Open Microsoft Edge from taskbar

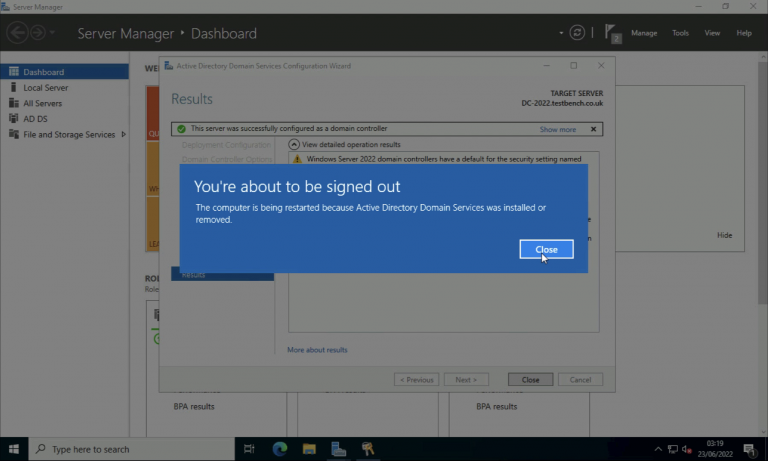280,449
